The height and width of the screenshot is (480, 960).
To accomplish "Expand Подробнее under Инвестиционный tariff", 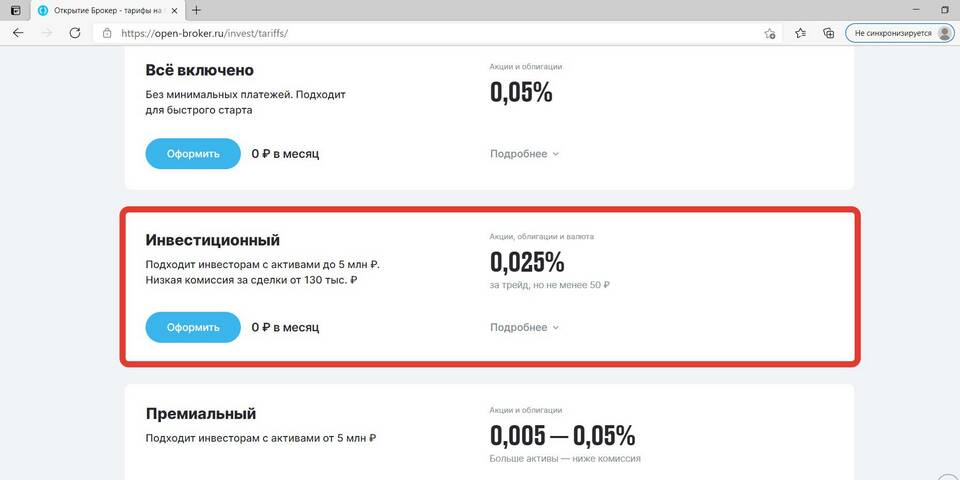I will tap(524, 327).
